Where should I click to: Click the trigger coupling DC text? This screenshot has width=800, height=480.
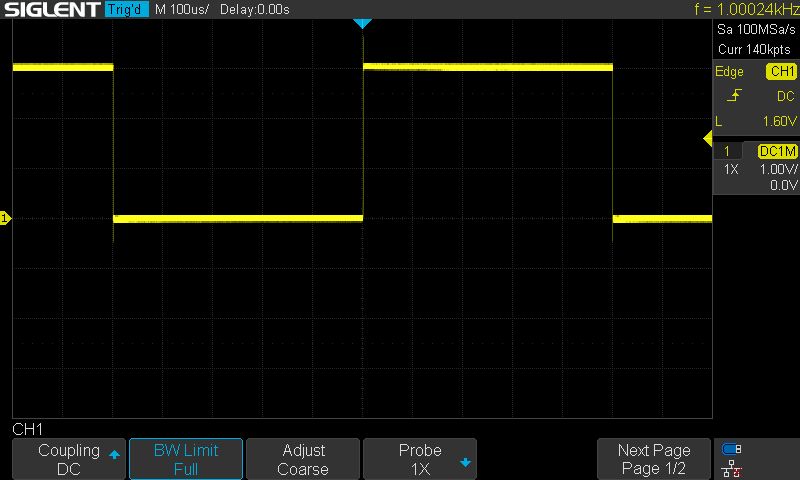pos(786,96)
